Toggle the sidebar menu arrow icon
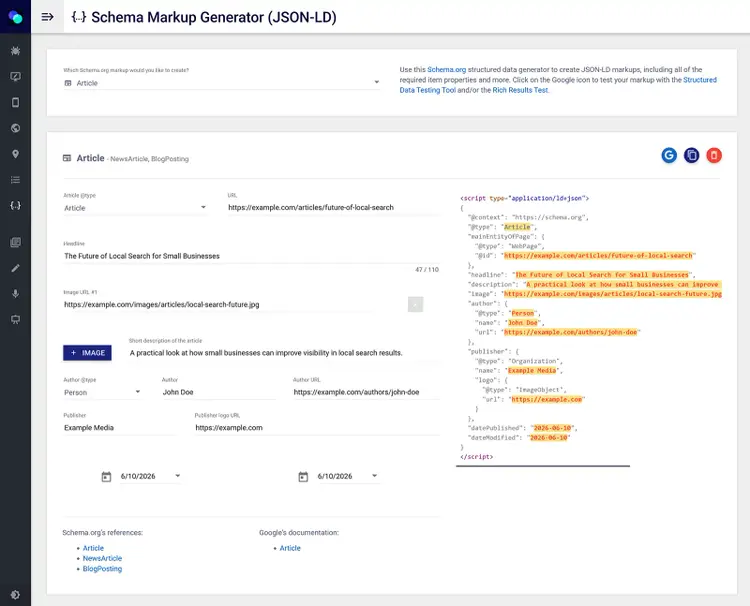The width and height of the screenshot is (750, 606). [x=47, y=17]
